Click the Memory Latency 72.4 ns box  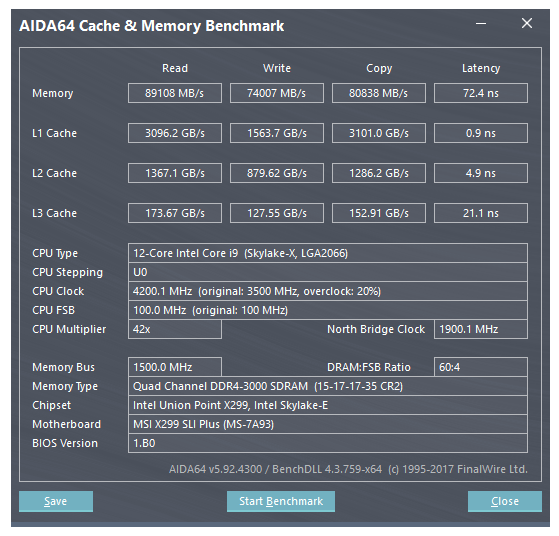[481, 93]
